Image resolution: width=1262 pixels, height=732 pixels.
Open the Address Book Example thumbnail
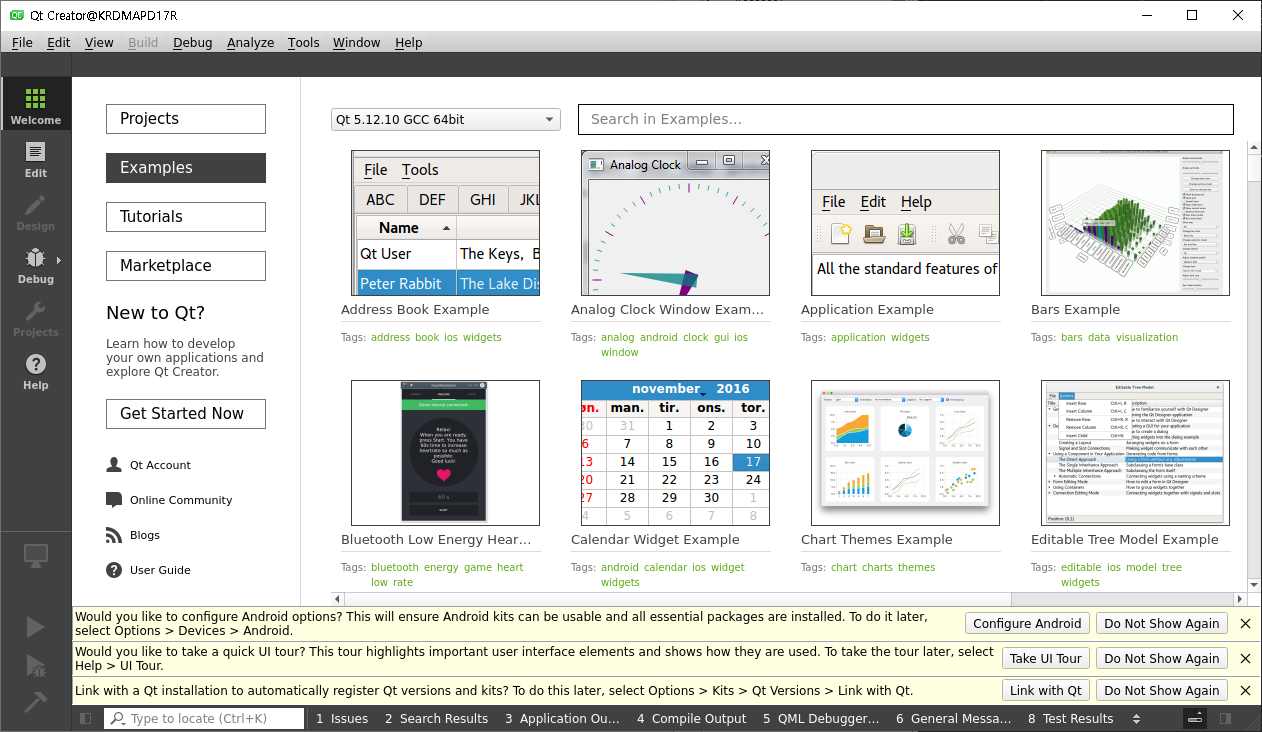[x=446, y=223]
